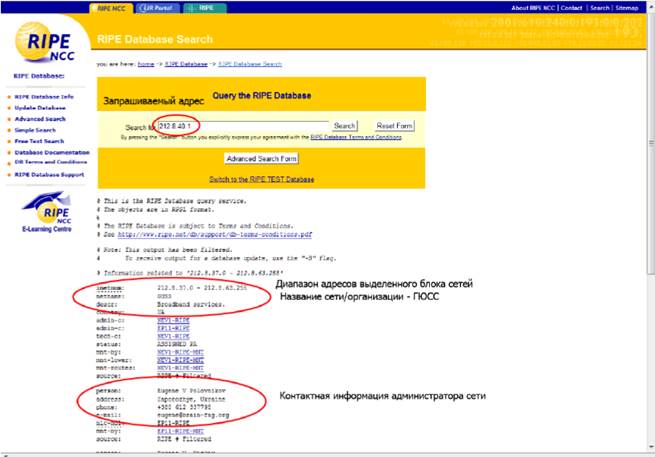Open EP11-RIPE link in the admin-c row
The width and height of the screenshot is (655, 457).
173,328
